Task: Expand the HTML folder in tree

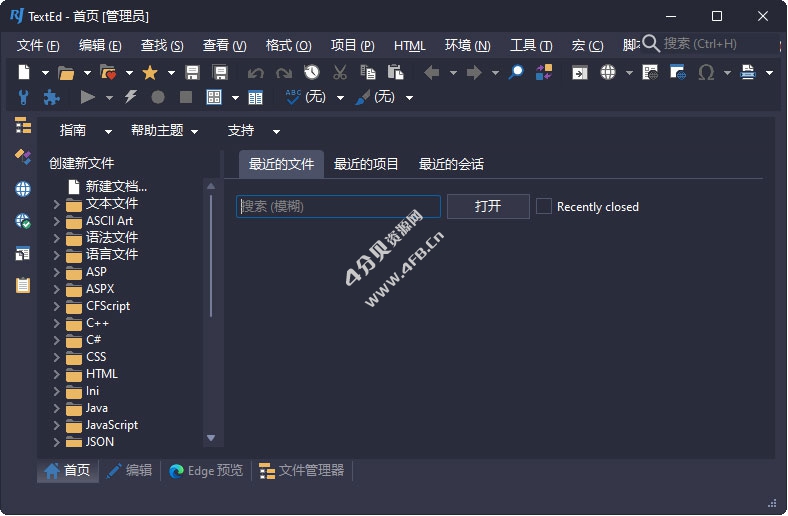Action: (x=56, y=374)
